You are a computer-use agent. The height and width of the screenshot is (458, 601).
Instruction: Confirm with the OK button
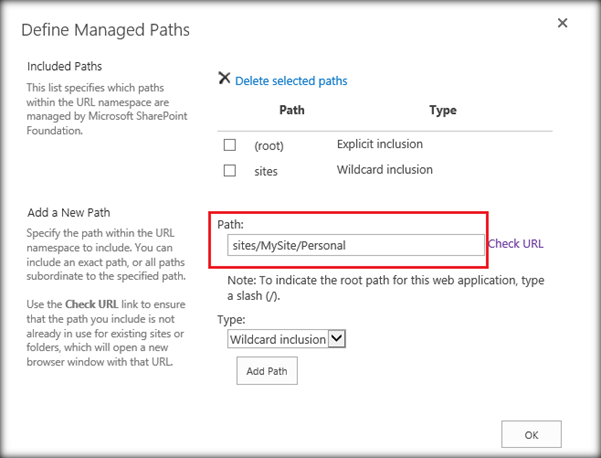click(531, 434)
